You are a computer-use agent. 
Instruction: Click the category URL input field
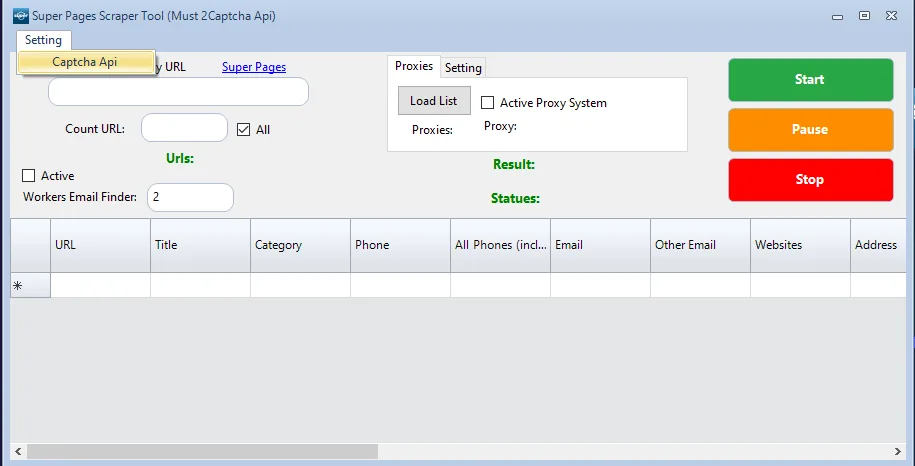(178, 92)
